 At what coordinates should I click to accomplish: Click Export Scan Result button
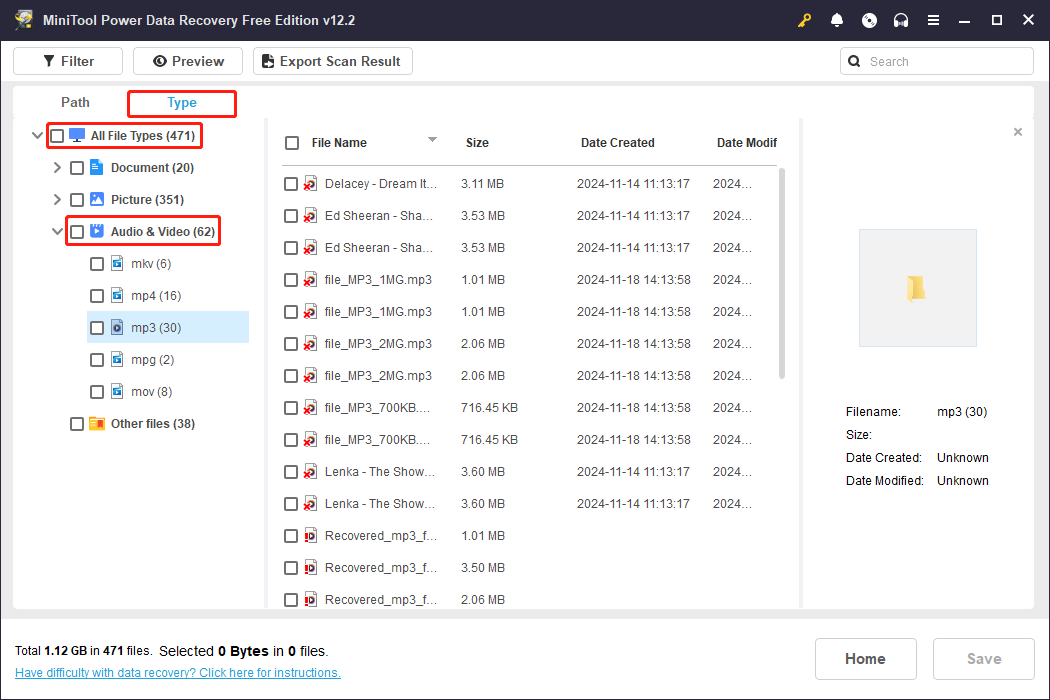click(x=333, y=61)
